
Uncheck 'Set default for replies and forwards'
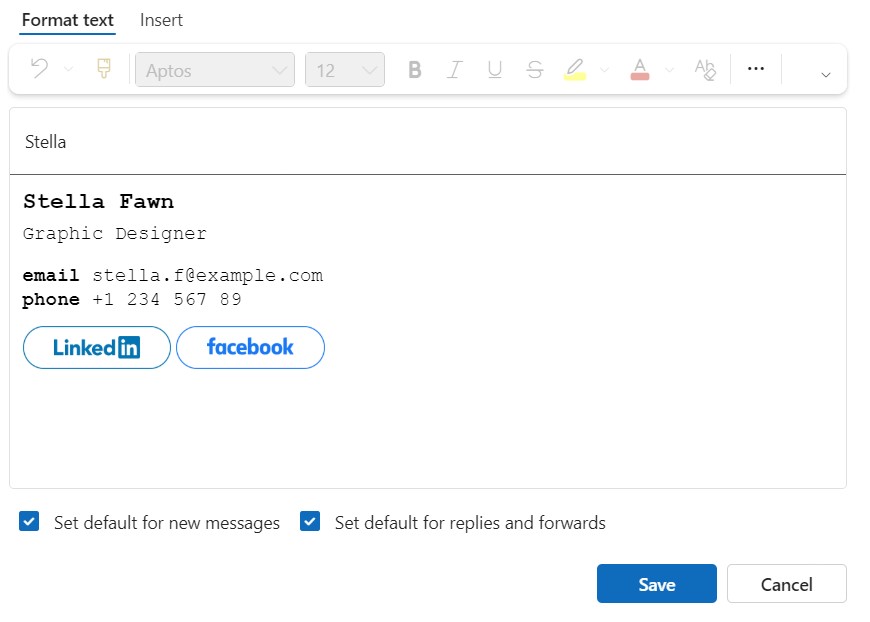(310, 522)
